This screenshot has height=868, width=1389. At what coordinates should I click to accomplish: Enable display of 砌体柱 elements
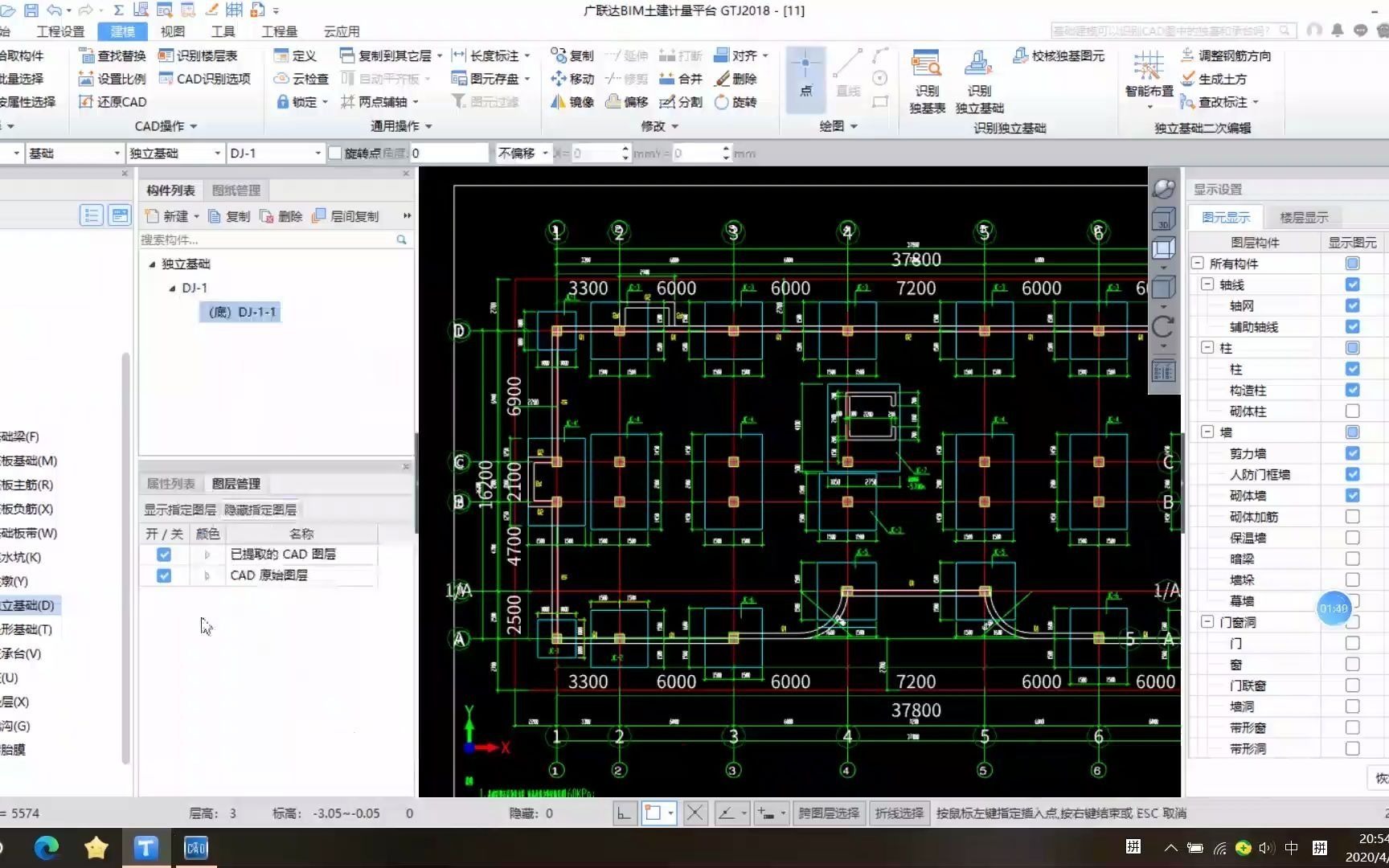1353,411
